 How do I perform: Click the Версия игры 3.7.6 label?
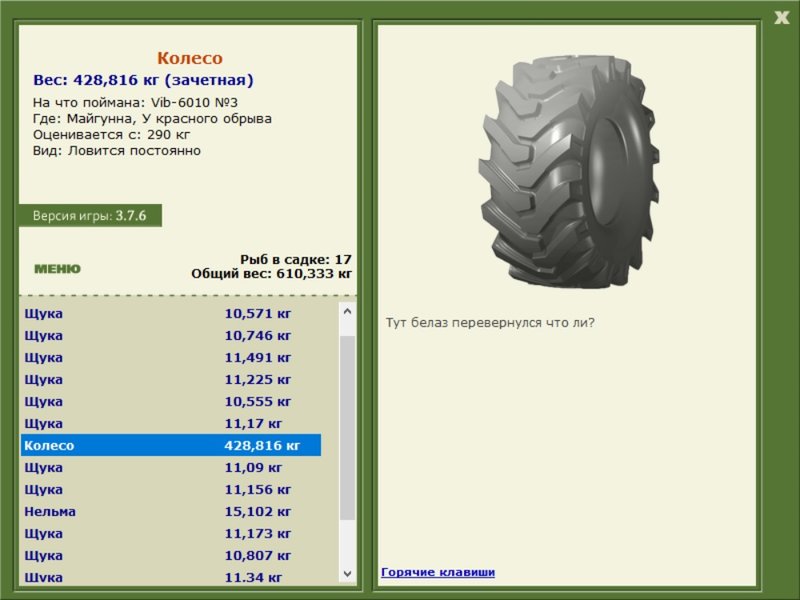tap(90, 215)
